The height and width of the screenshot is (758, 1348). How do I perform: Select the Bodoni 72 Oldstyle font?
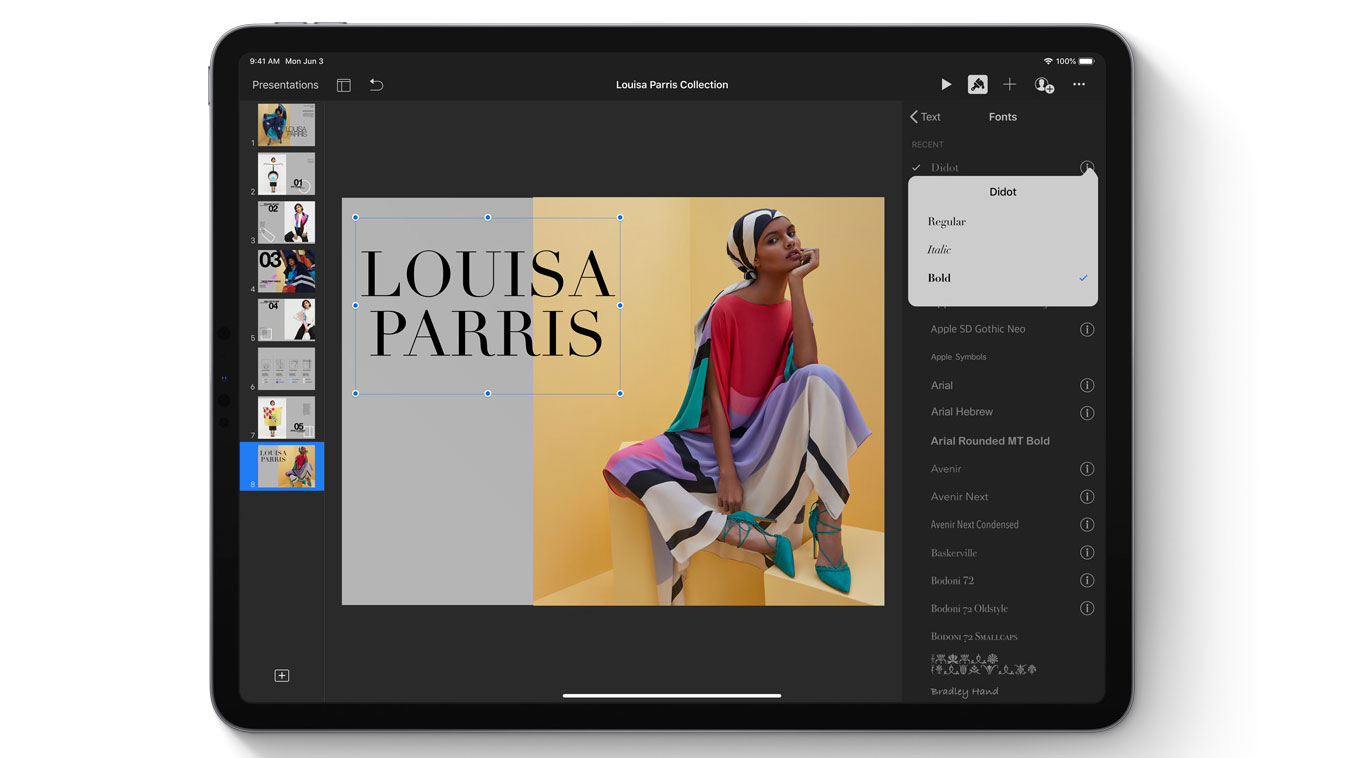(x=969, y=608)
